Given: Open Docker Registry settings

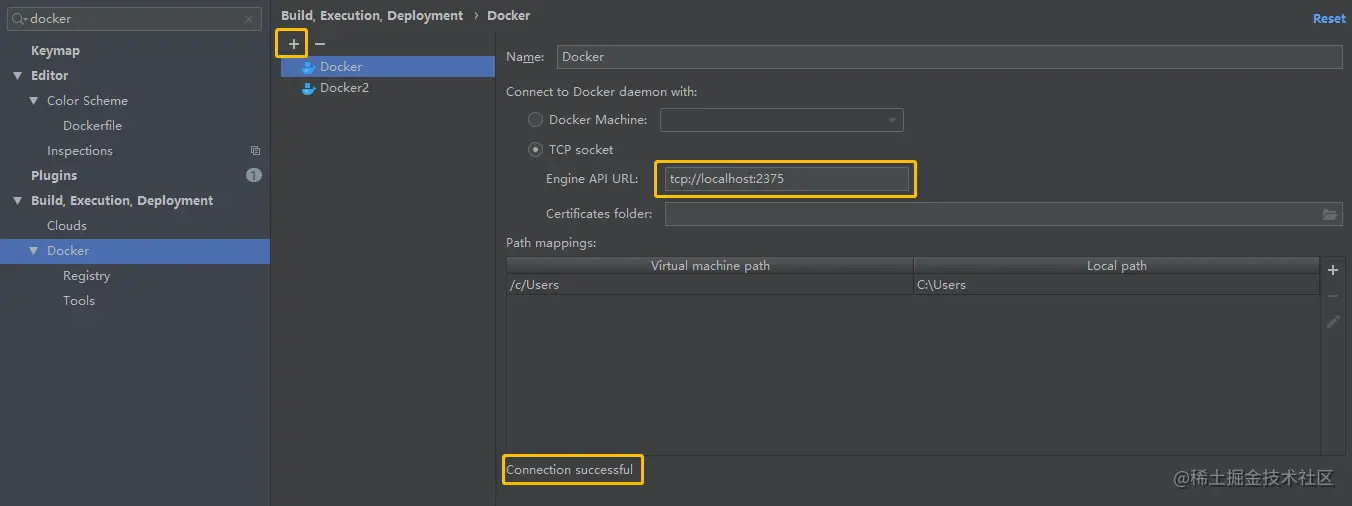Looking at the screenshot, I should coord(87,276).
